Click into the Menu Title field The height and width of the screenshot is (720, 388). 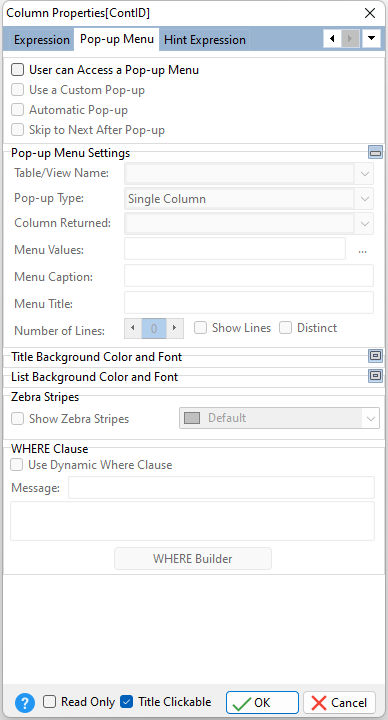point(249,303)
